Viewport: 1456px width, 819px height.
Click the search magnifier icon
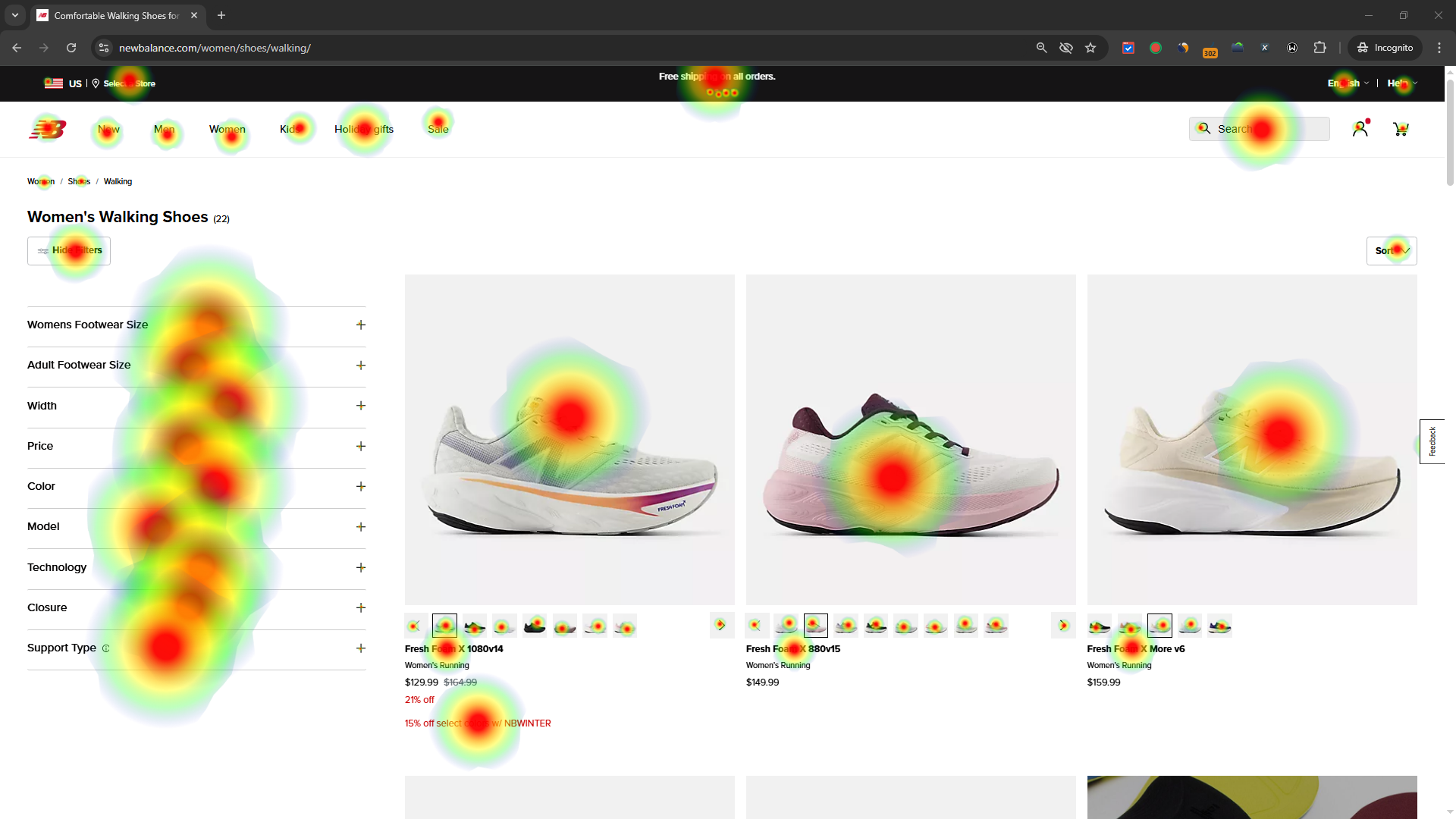(1204, 129)
